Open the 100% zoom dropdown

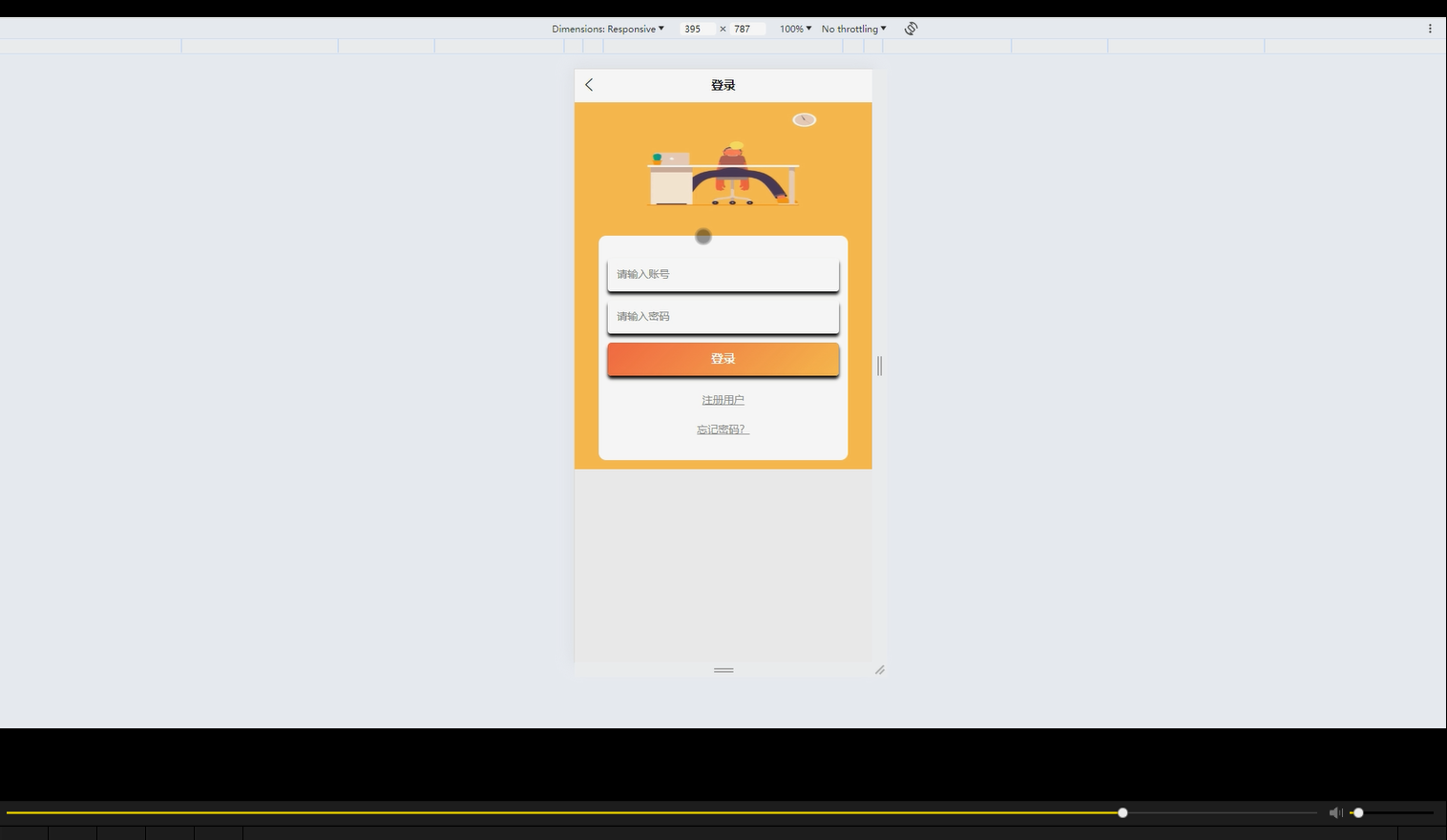pos(795,29)
